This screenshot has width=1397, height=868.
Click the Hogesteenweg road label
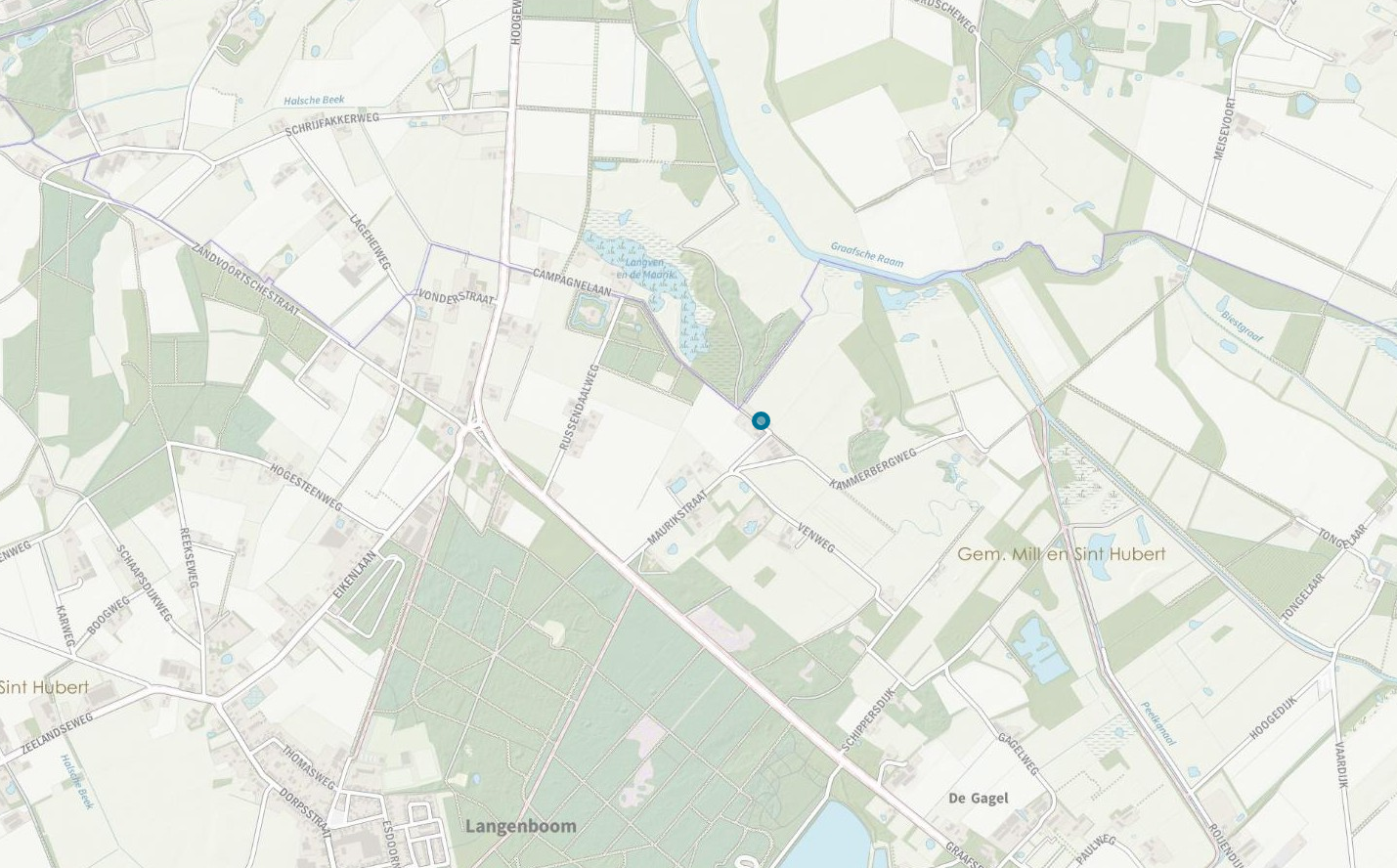306,487
